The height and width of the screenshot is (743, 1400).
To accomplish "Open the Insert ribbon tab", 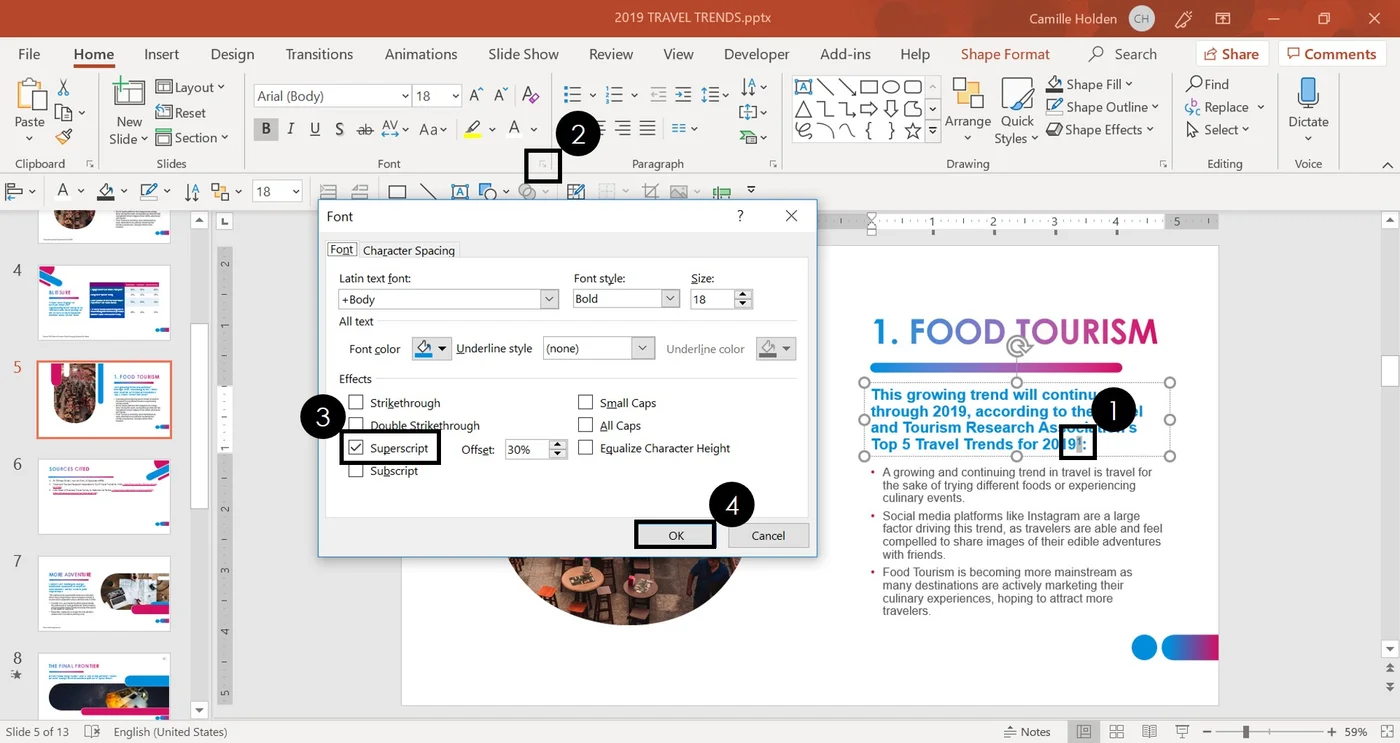I will (x=161, y=54).
